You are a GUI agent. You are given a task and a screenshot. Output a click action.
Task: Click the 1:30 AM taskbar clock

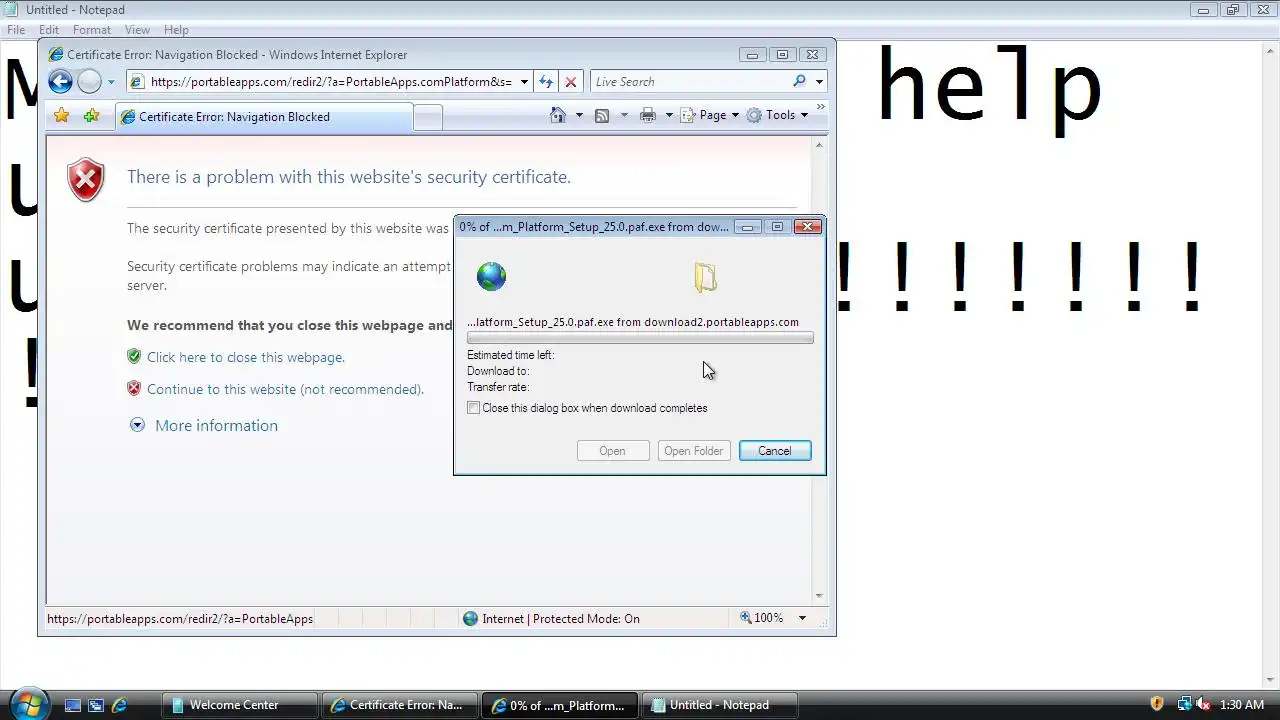coord(1242,705)
